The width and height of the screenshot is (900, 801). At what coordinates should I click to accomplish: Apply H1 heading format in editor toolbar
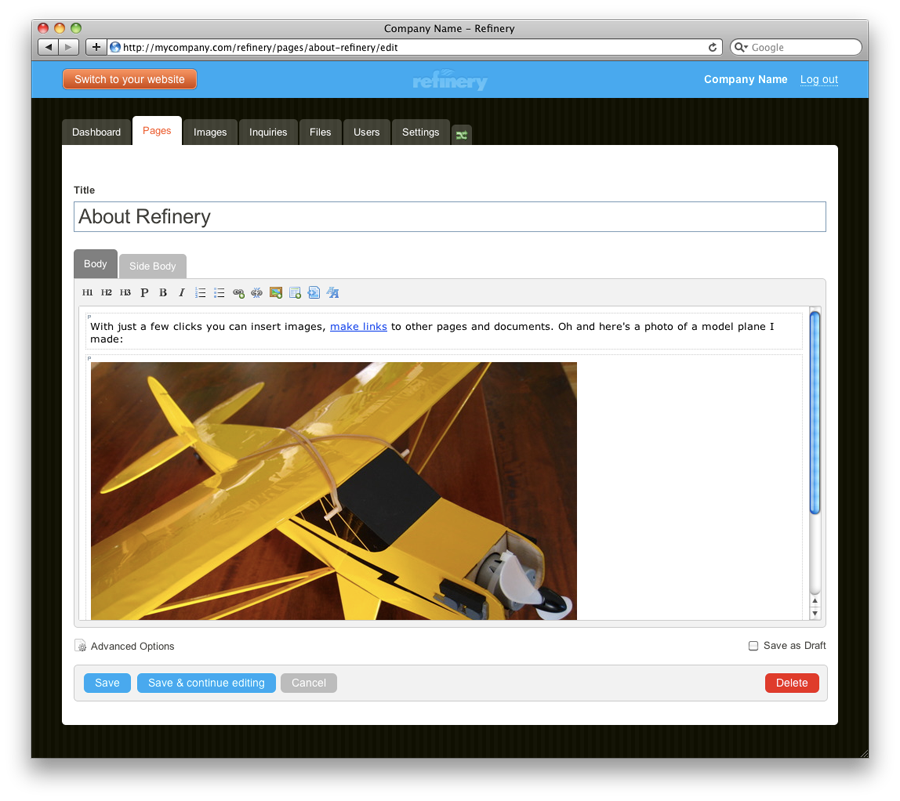coord(87,293)
